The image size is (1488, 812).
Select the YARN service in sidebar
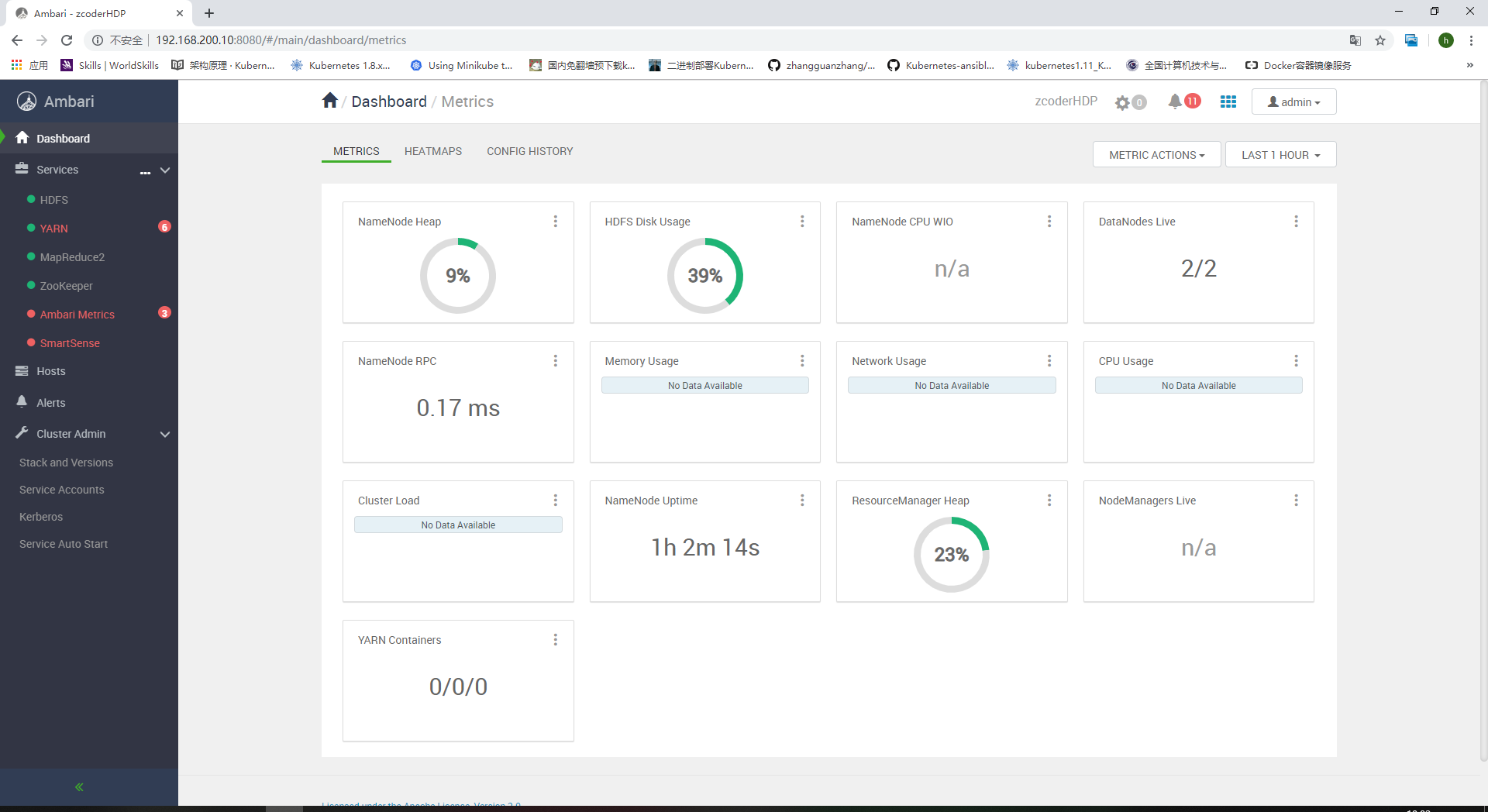coord(53,229)
